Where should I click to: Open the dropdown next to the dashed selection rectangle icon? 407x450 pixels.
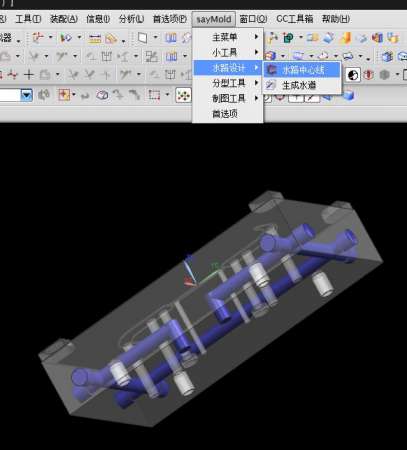(x=167, y=95)
